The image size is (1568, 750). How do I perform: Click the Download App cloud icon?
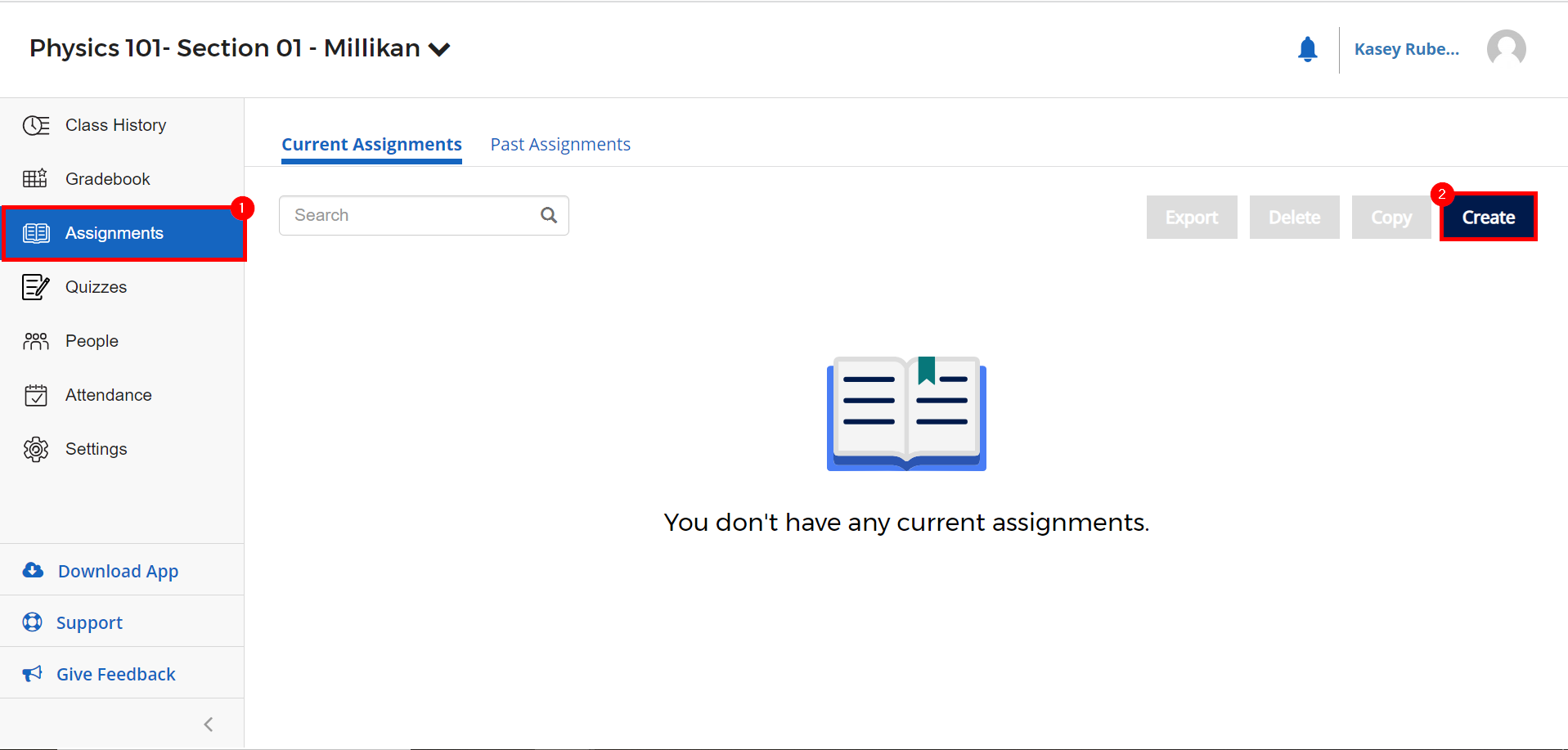33,570
